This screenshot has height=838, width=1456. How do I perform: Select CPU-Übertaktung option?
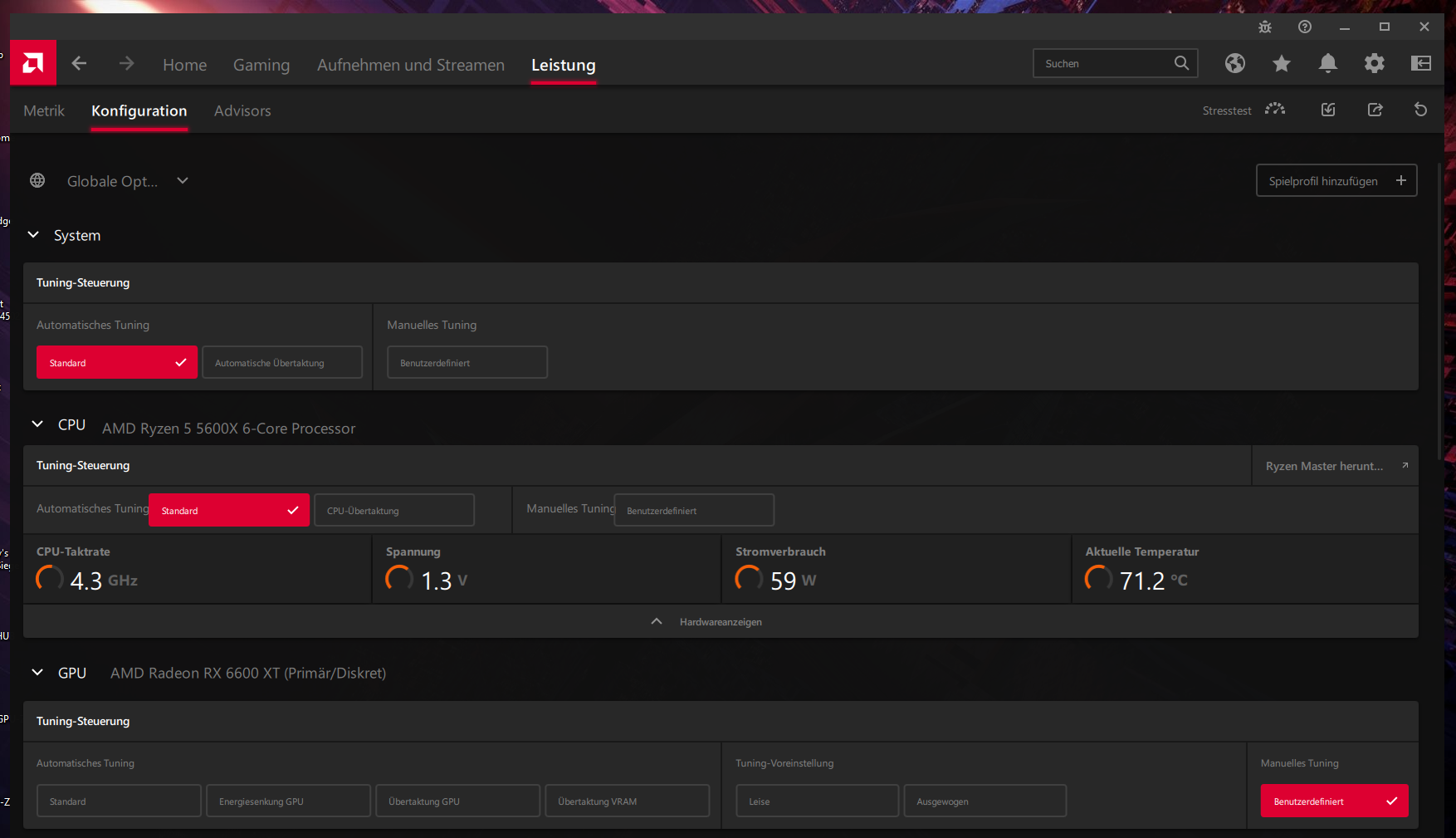394,510
